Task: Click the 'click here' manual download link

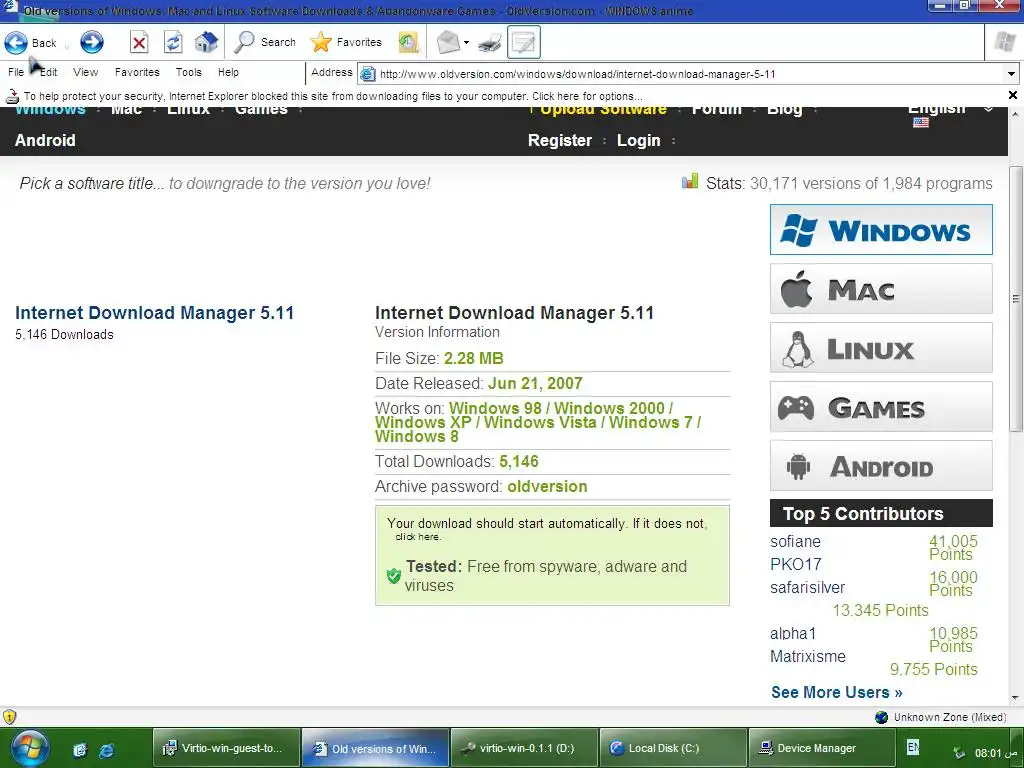Action: [x=418, y=537]
